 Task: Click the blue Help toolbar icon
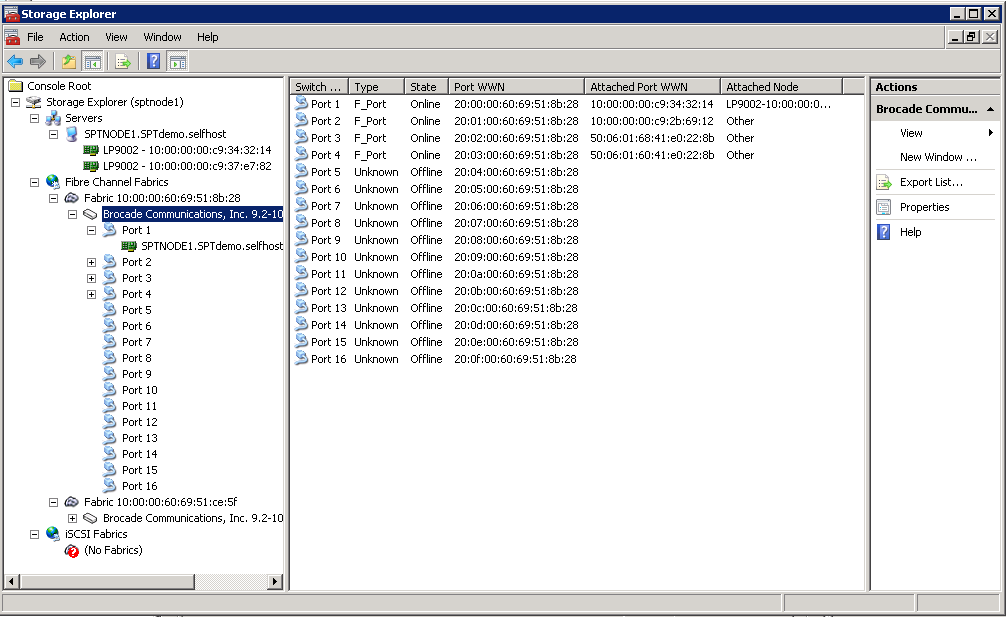(153, 62)
